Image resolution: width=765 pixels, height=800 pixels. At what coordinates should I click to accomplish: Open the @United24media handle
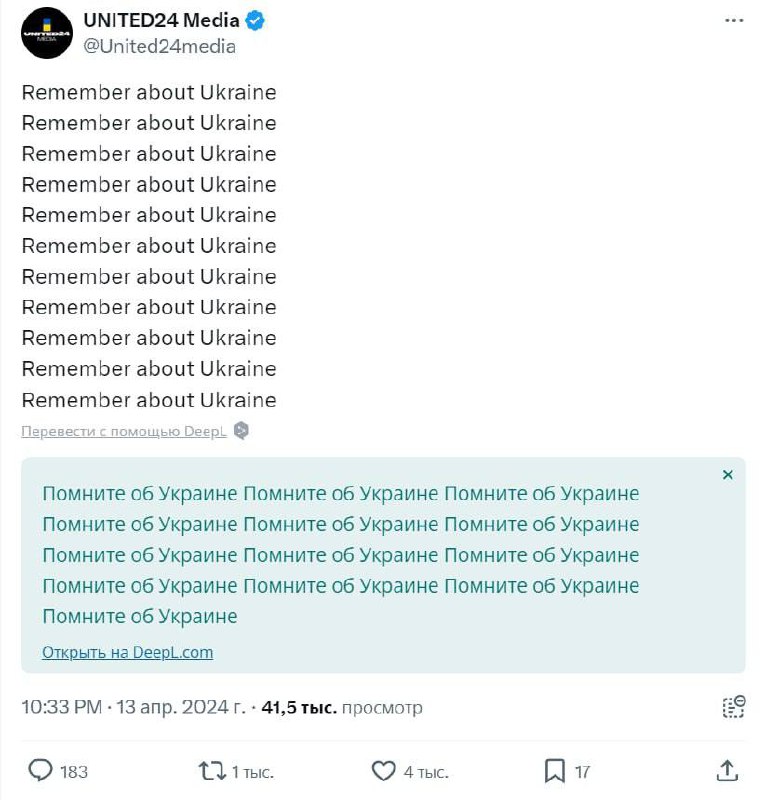point(160,46)
